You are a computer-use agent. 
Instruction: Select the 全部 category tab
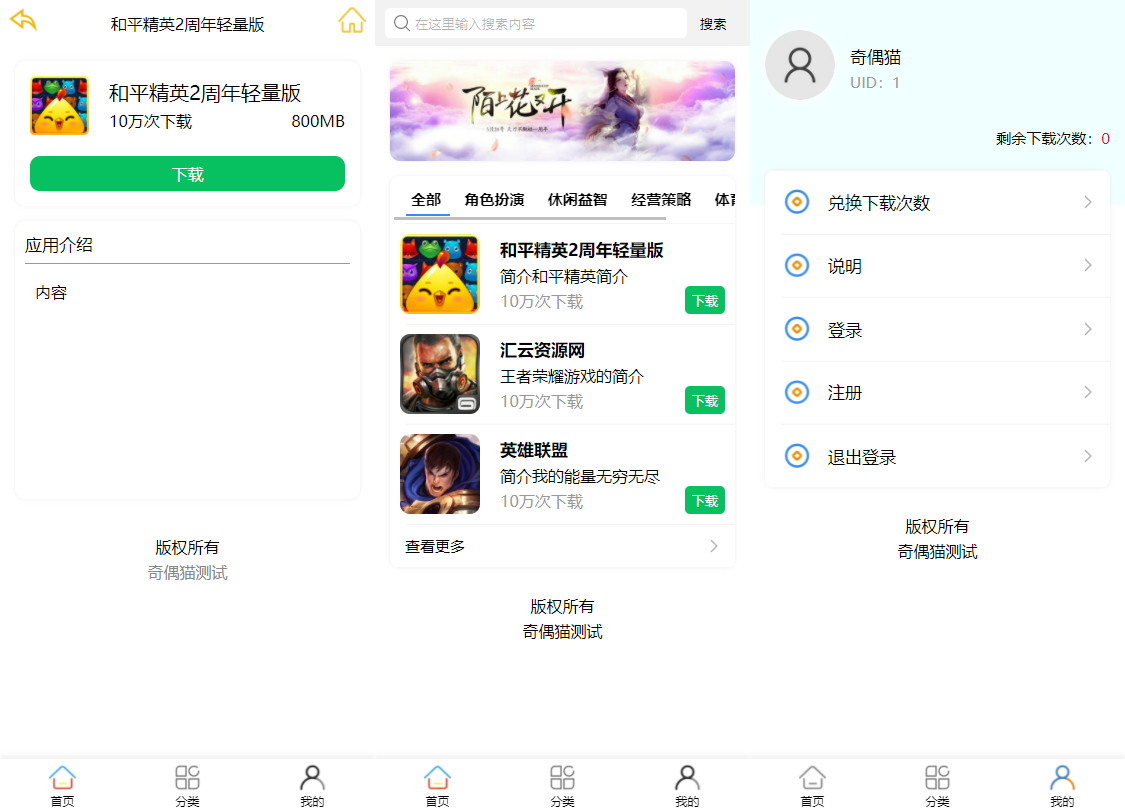[x=426, y=199]
